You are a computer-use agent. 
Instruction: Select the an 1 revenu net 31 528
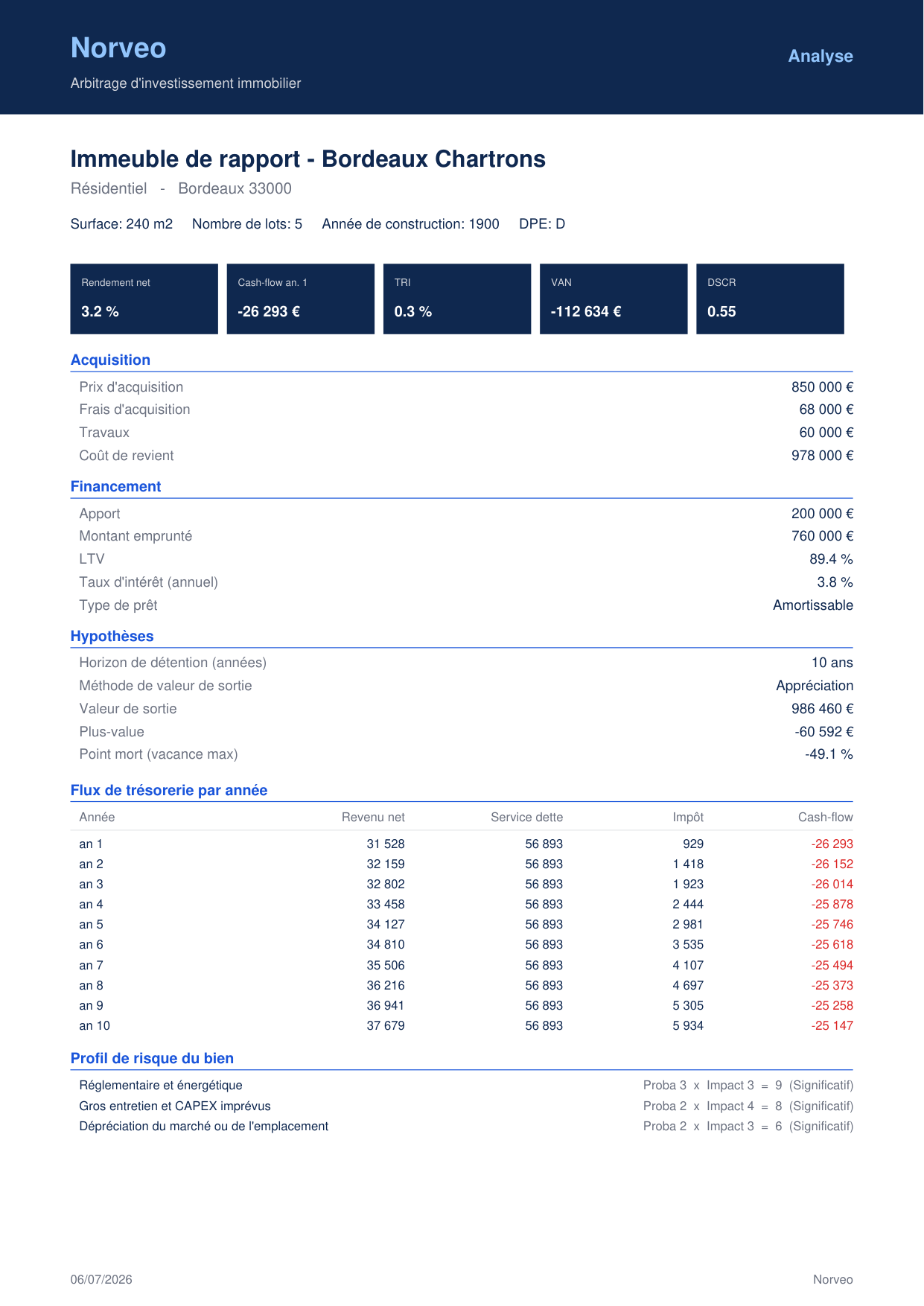[386, 844]
